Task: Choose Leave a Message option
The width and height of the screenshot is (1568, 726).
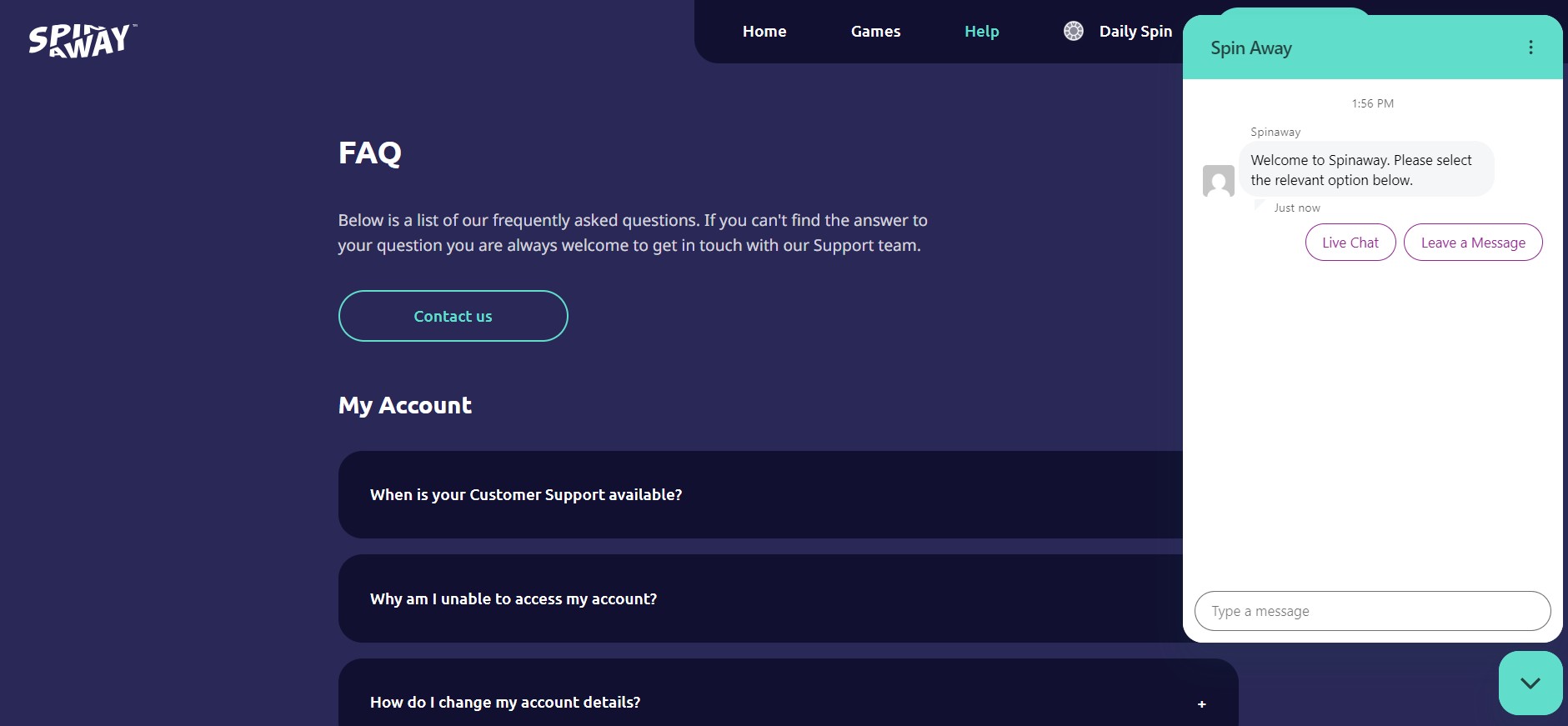Action: coord(1473,243)
